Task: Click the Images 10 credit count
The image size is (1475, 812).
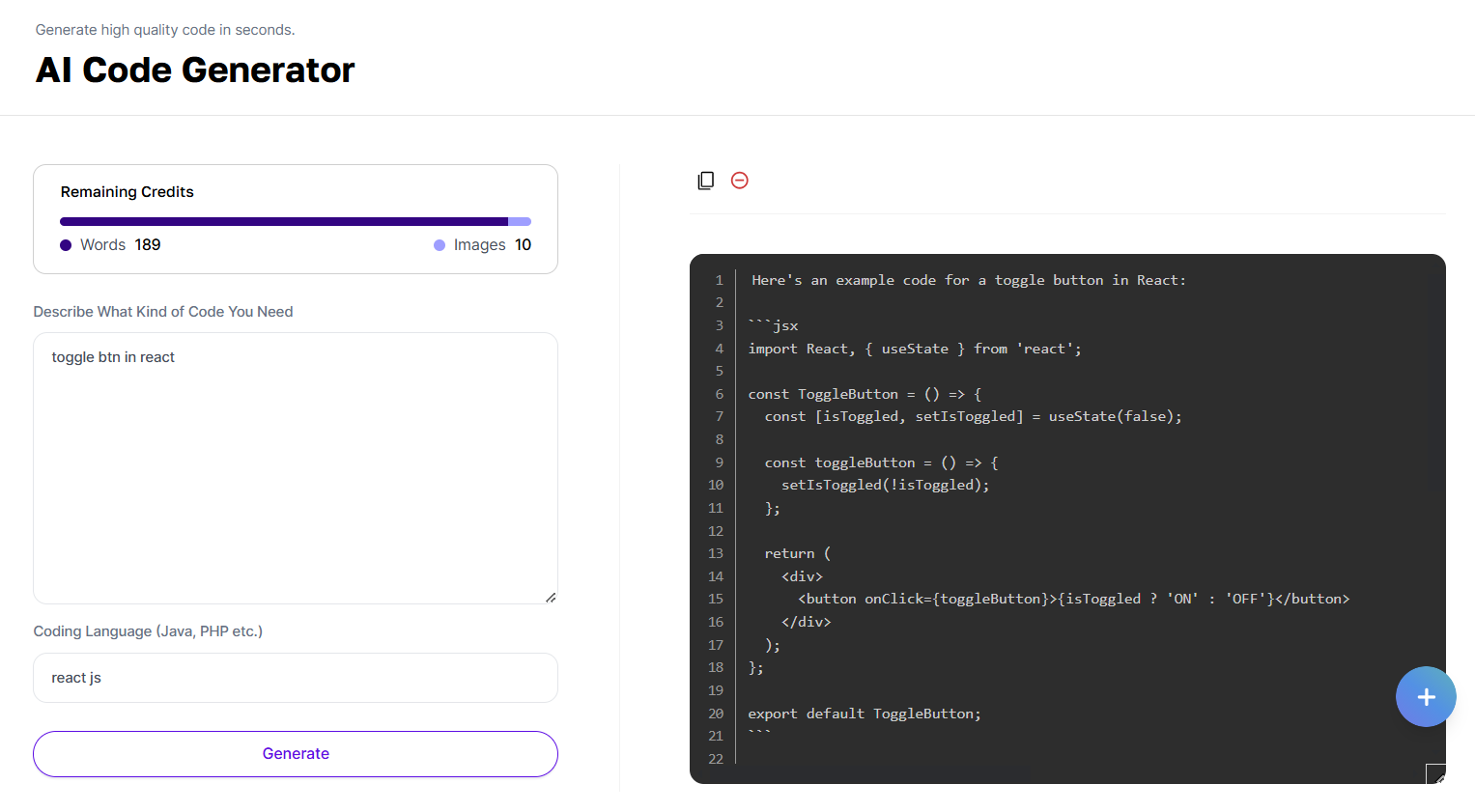Action: tap(482, 245)
